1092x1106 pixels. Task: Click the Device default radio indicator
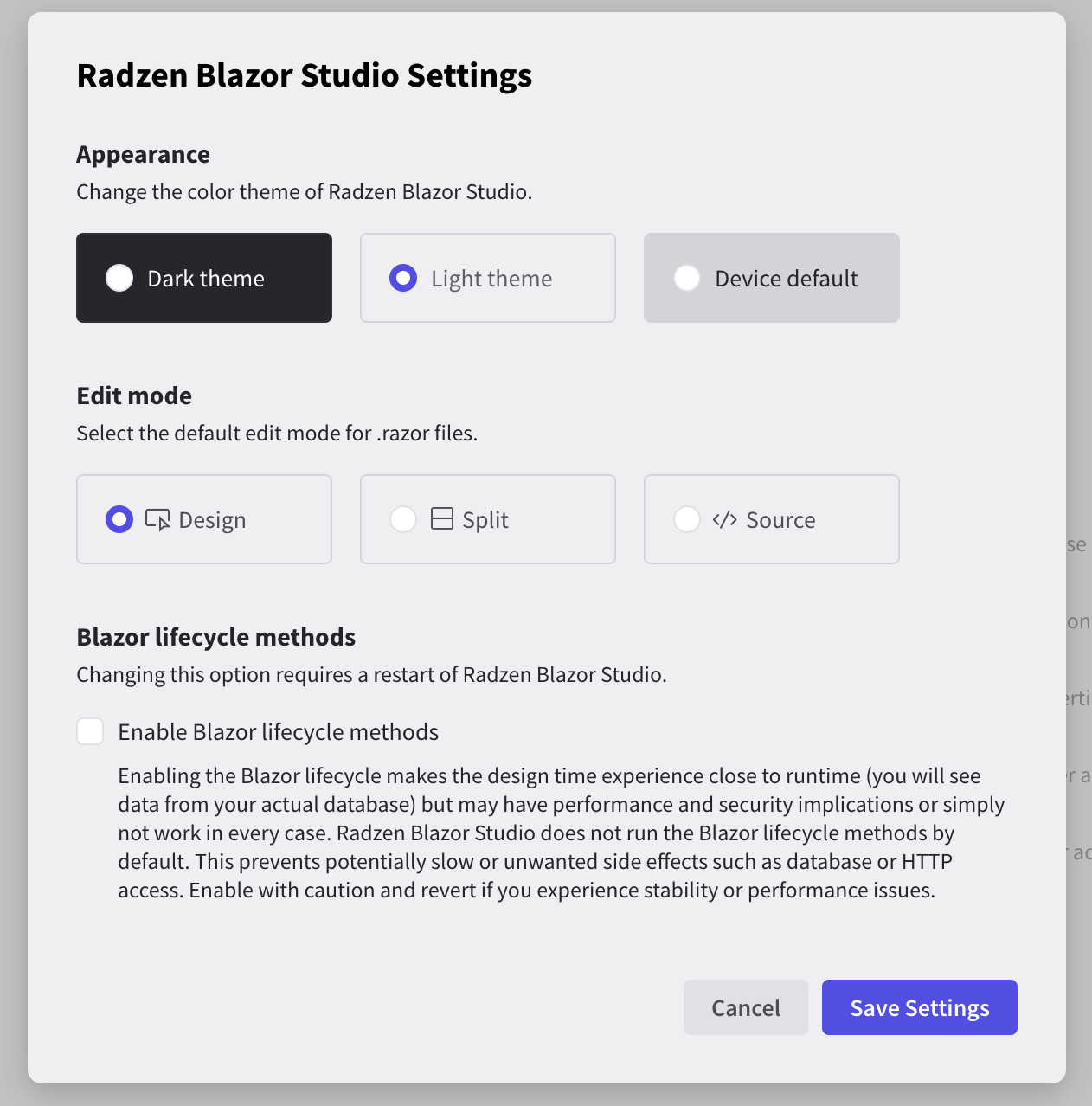click(x=687, y=278)
